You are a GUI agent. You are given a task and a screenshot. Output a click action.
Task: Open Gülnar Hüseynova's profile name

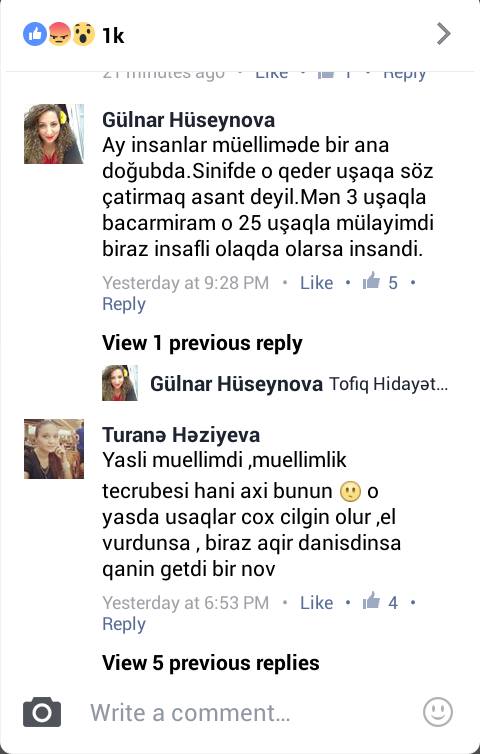click(188, 120)
